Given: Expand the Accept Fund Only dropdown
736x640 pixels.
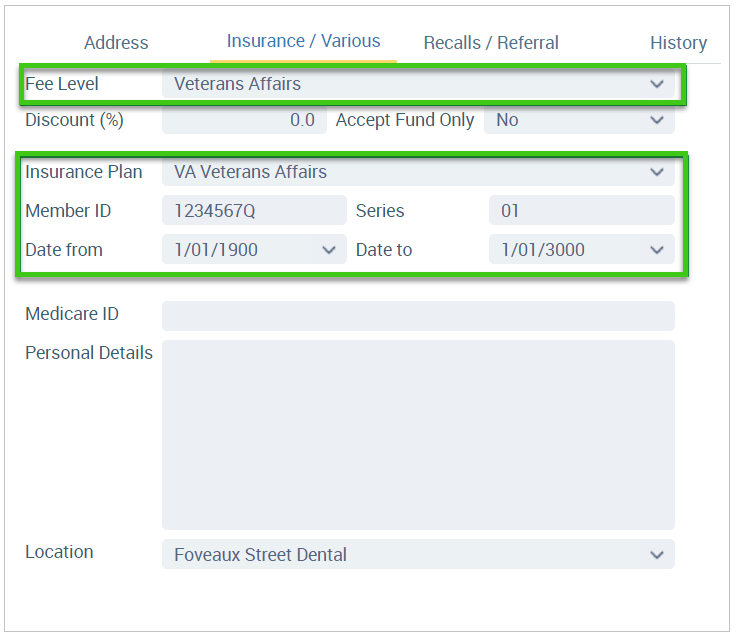Looking at the screenshot, I should pos(579,120).
